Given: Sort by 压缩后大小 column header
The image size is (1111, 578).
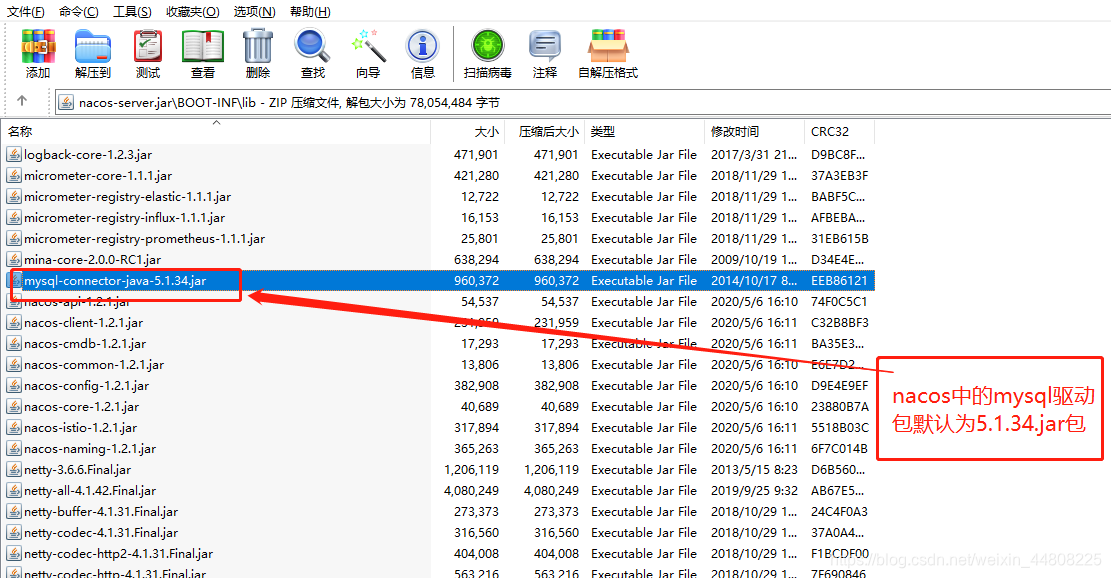Looking at the screenshot, I should click(x=544, y=132).
